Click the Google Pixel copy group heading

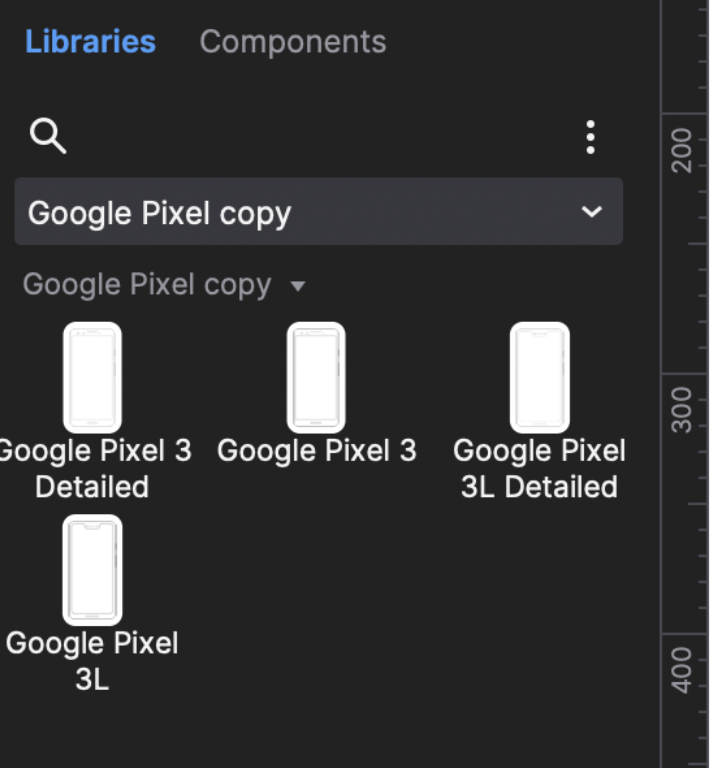[147, 285]
